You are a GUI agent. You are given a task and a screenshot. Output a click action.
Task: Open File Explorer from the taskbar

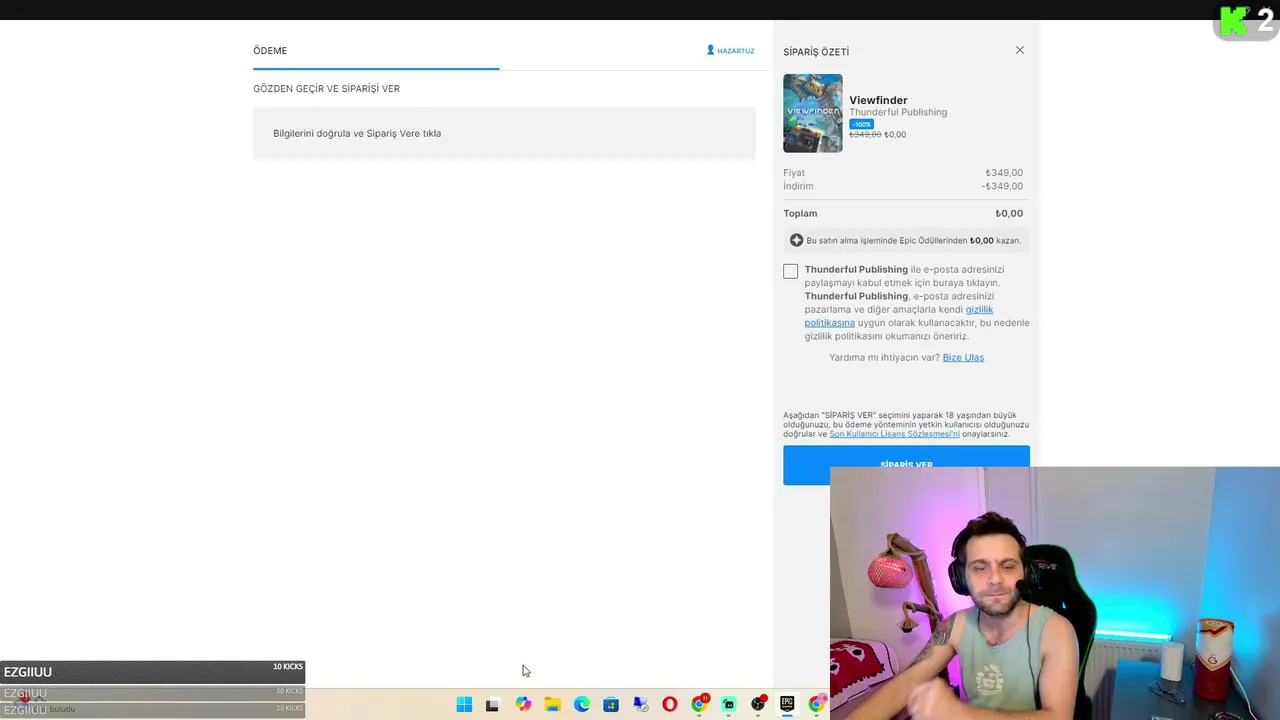coord(552,704)
